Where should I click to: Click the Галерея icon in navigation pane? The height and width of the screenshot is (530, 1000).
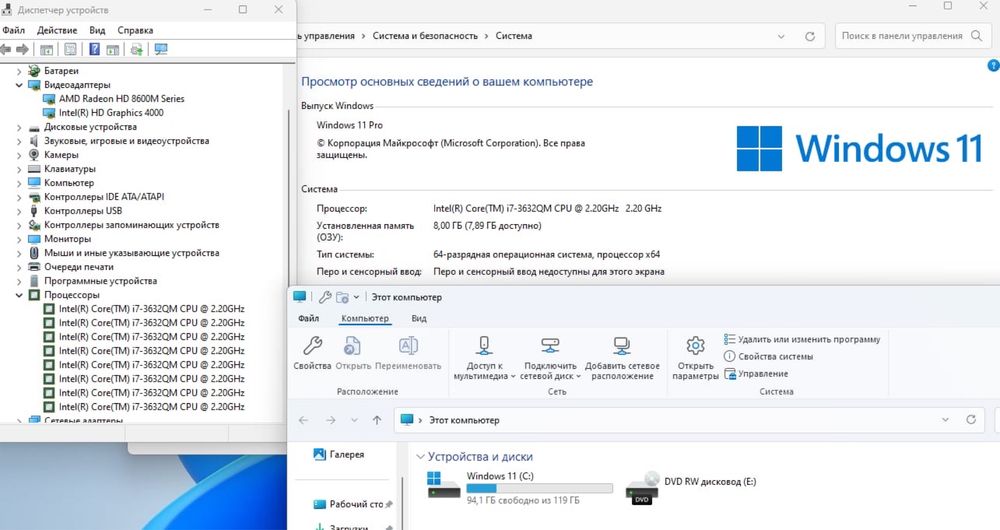click(320, 454)
